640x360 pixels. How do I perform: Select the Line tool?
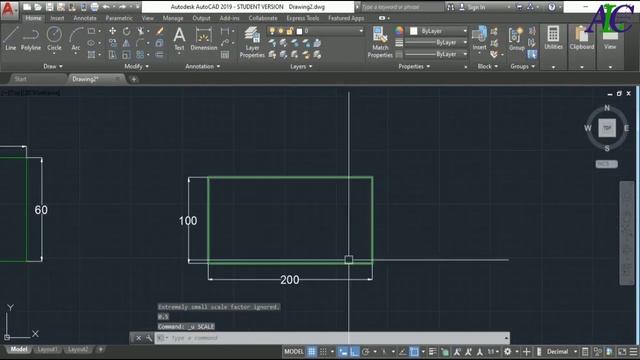tap(11, 38)
